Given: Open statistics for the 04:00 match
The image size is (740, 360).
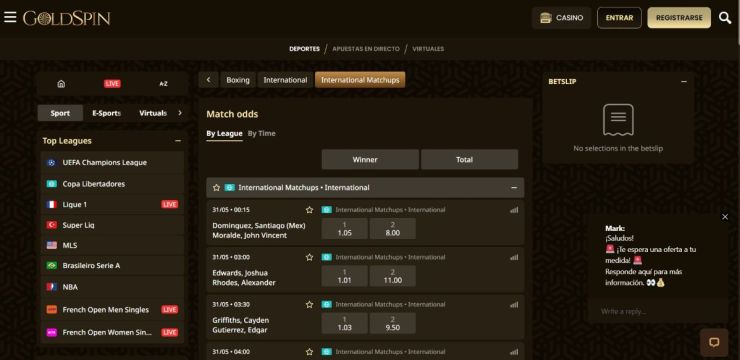Looking at the screenshot, I should pos(514,352).
